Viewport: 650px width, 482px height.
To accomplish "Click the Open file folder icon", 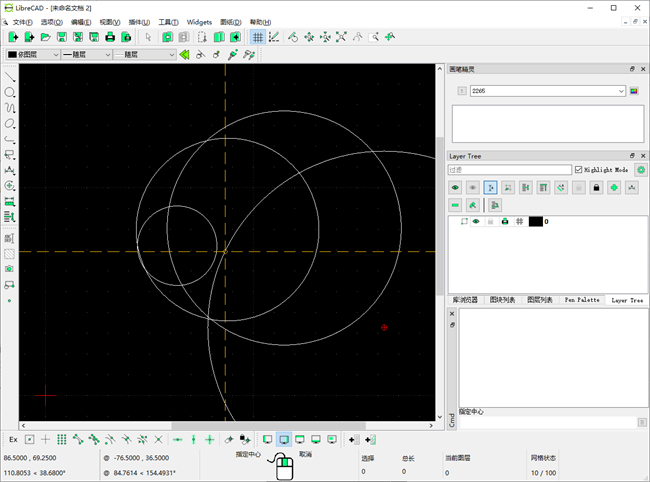I will pos(45,37).
